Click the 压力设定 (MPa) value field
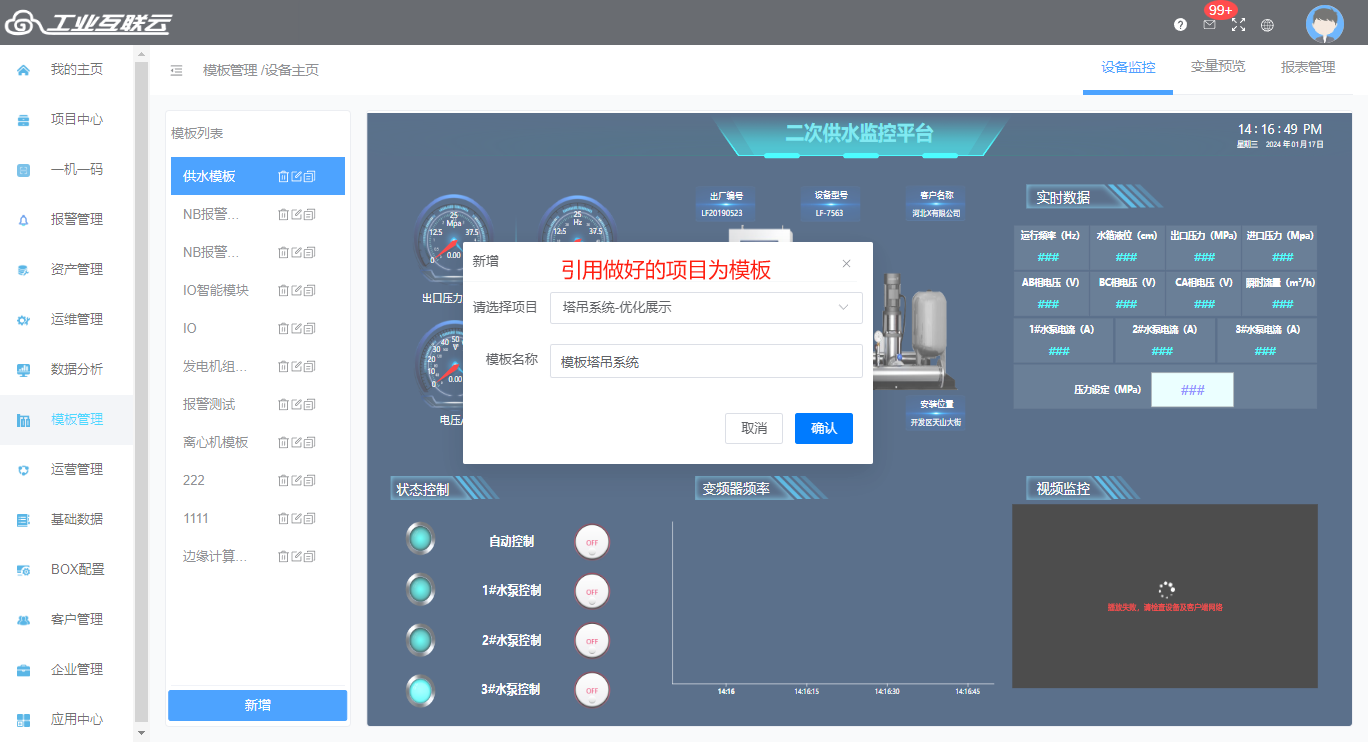The width and height of the screenshot is (1368, 742). pos(1192,390)
